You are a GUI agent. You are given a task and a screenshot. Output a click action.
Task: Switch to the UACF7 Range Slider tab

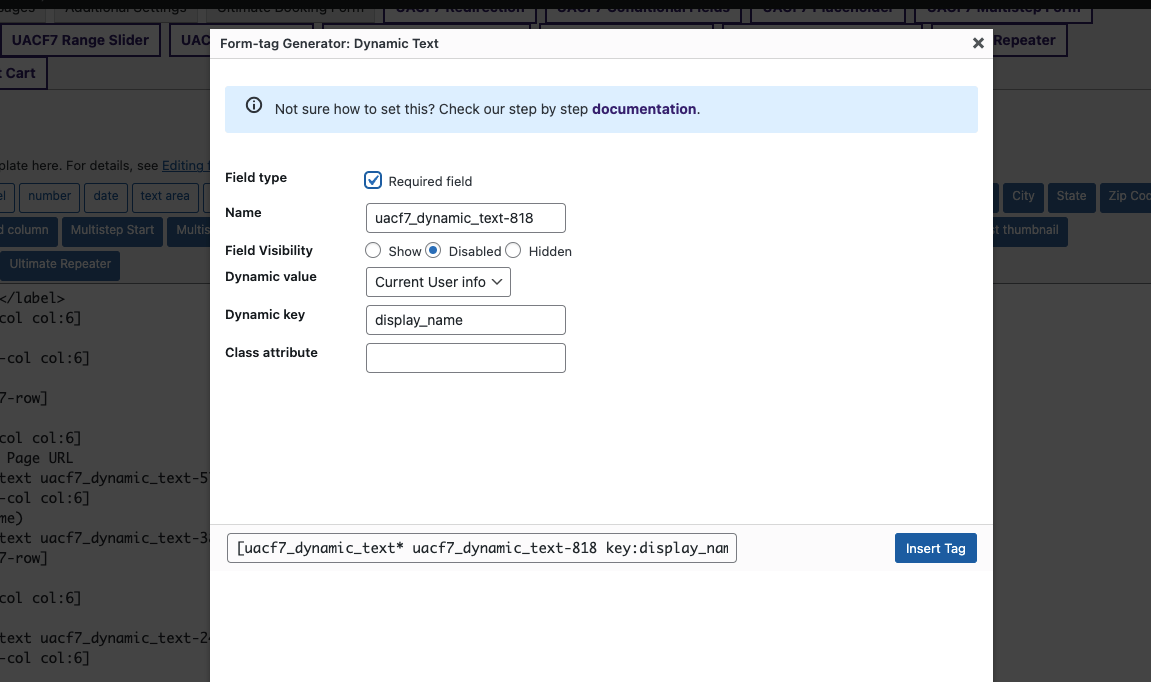(x=80, y=40)
